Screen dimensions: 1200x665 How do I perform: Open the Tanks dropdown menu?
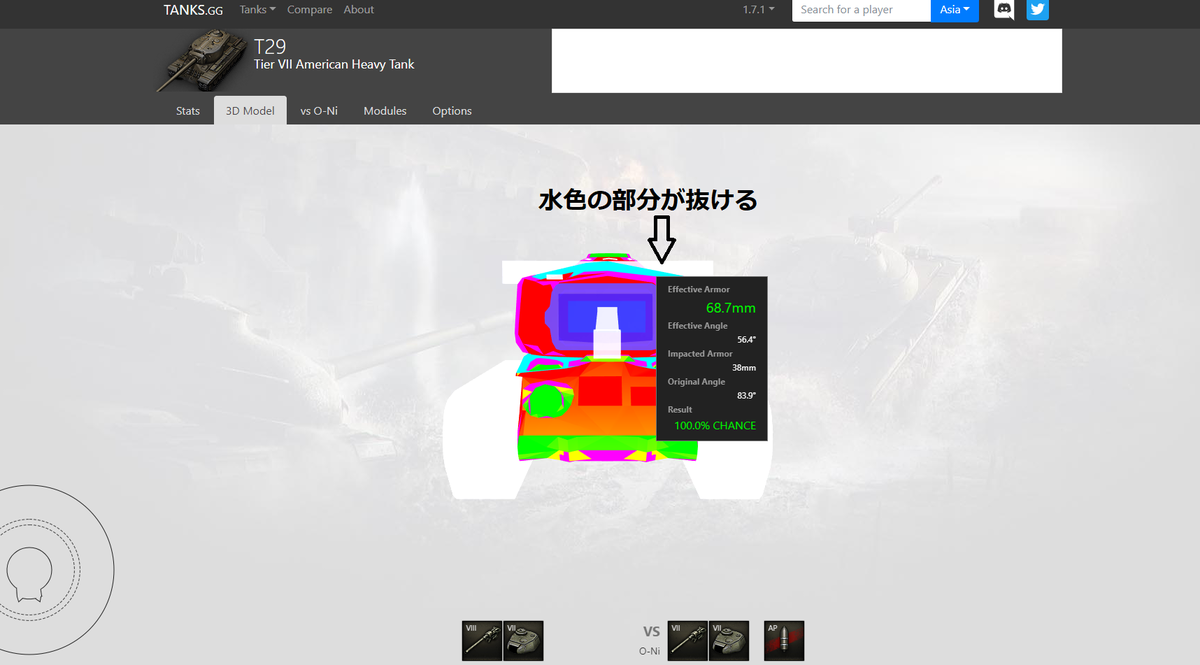pos(257,9)
